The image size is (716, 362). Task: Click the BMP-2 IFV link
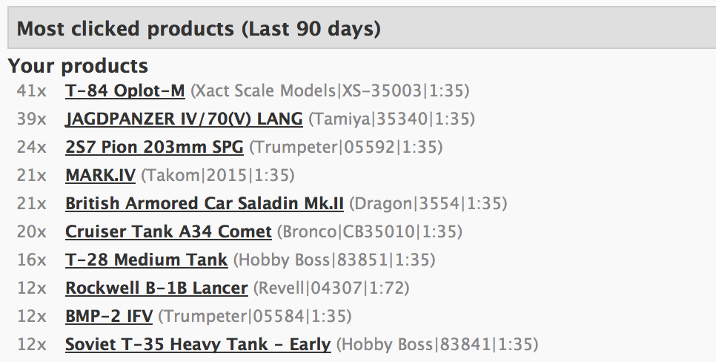109,316
